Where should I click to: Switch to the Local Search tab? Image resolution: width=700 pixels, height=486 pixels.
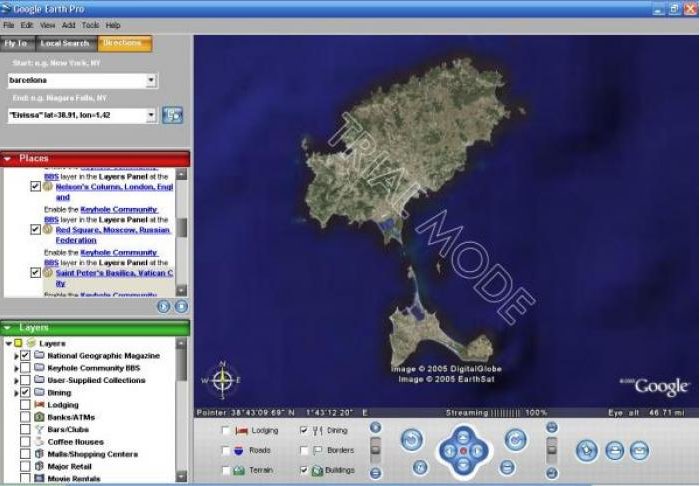[x=66, y=43]
